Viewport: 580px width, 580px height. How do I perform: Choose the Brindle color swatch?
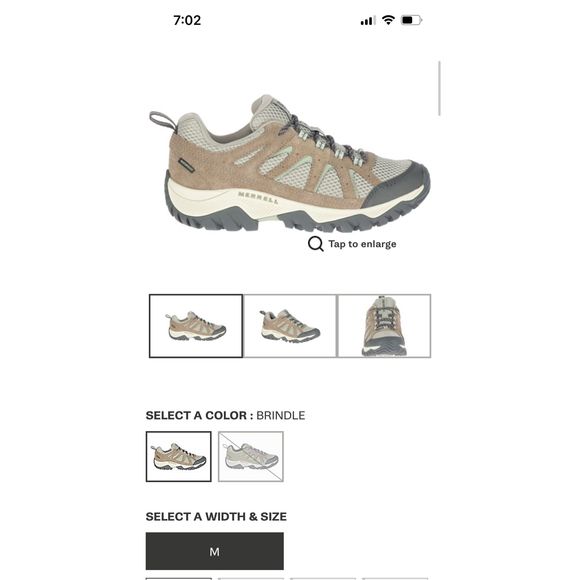coord(179,456)
